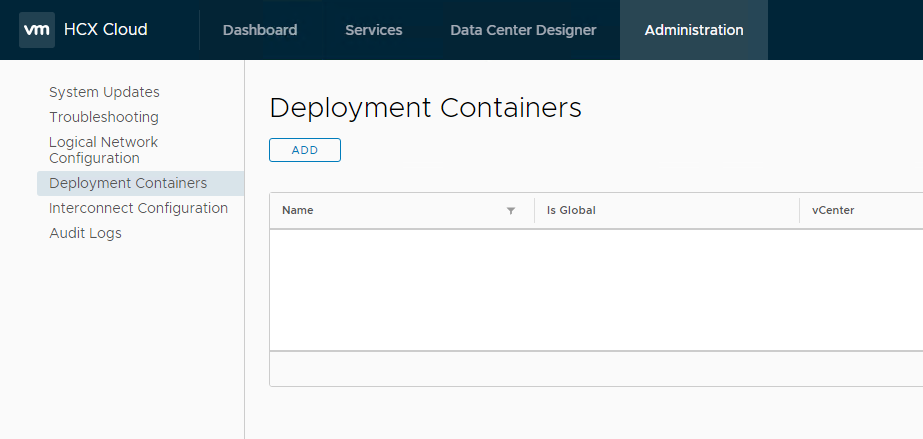This screenshot has height=439, width=923.
Task: View Audit Logs from the sidebar
Action: 85,233
